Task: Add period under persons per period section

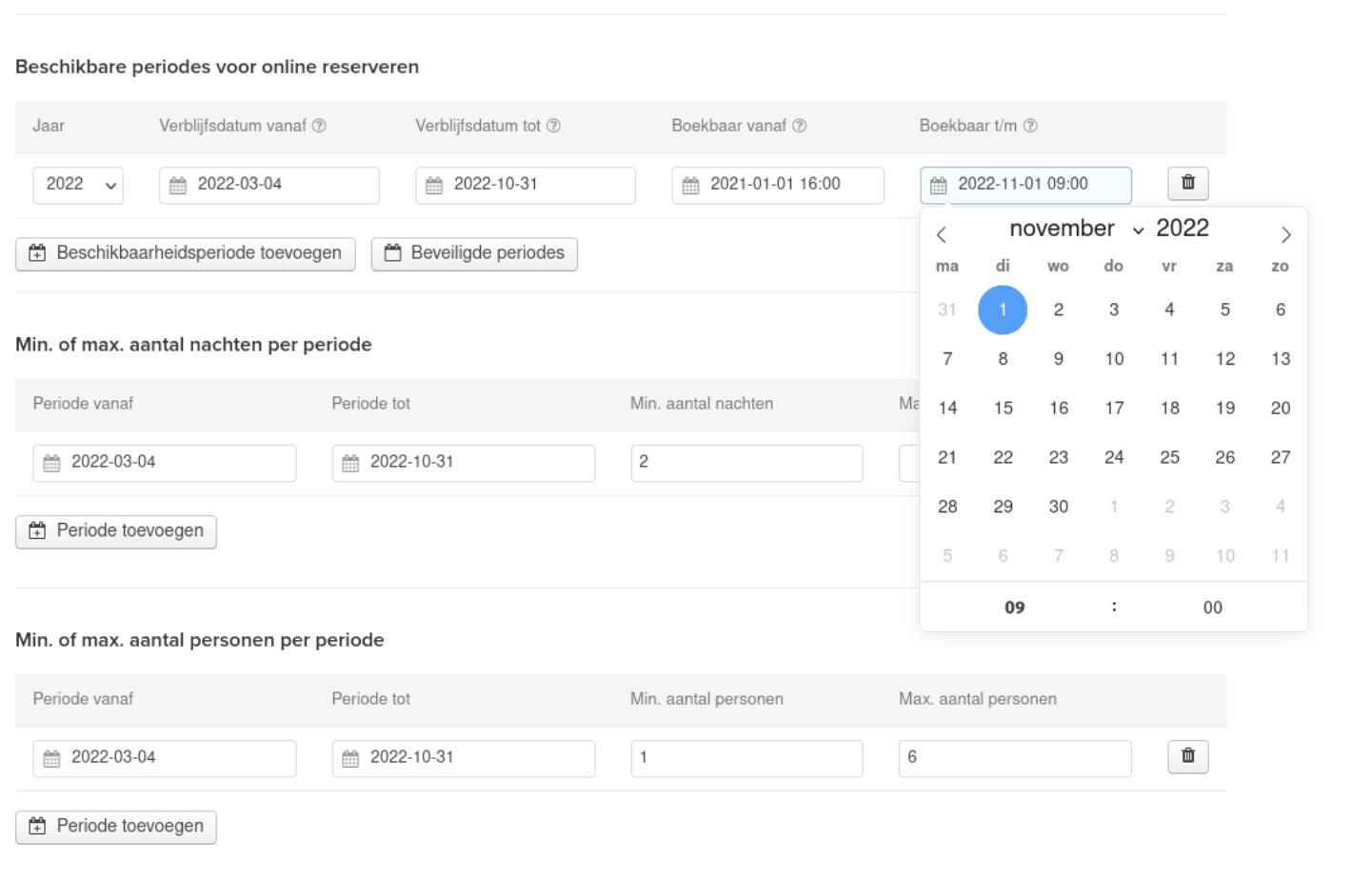Action: click(x=116, y=827)
